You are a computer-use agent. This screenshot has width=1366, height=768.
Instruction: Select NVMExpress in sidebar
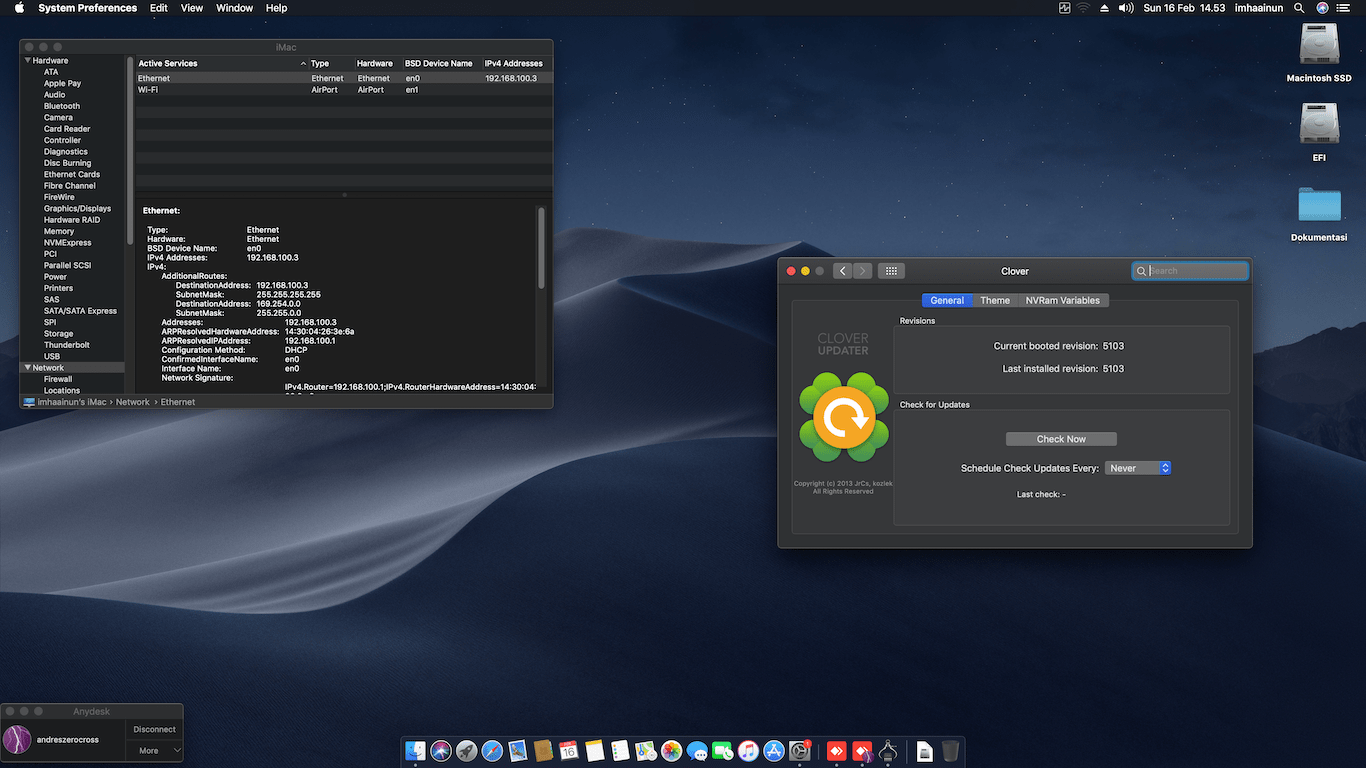(67, 242)
